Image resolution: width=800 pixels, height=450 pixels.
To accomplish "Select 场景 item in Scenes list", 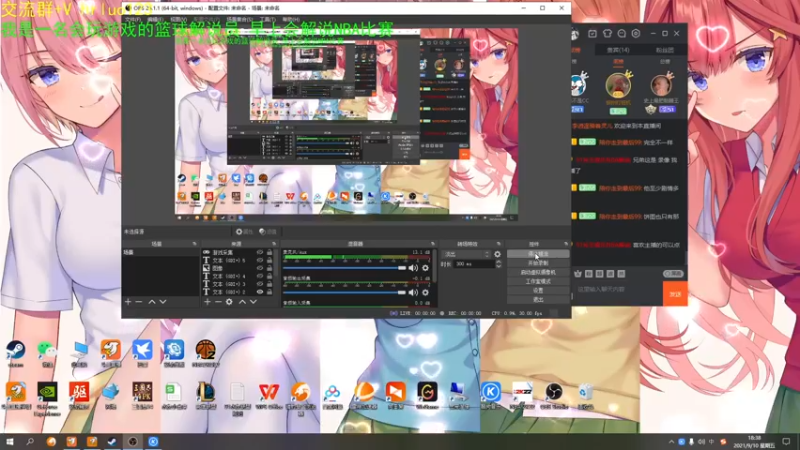I will pyautogui.click(x=160, y=253).
